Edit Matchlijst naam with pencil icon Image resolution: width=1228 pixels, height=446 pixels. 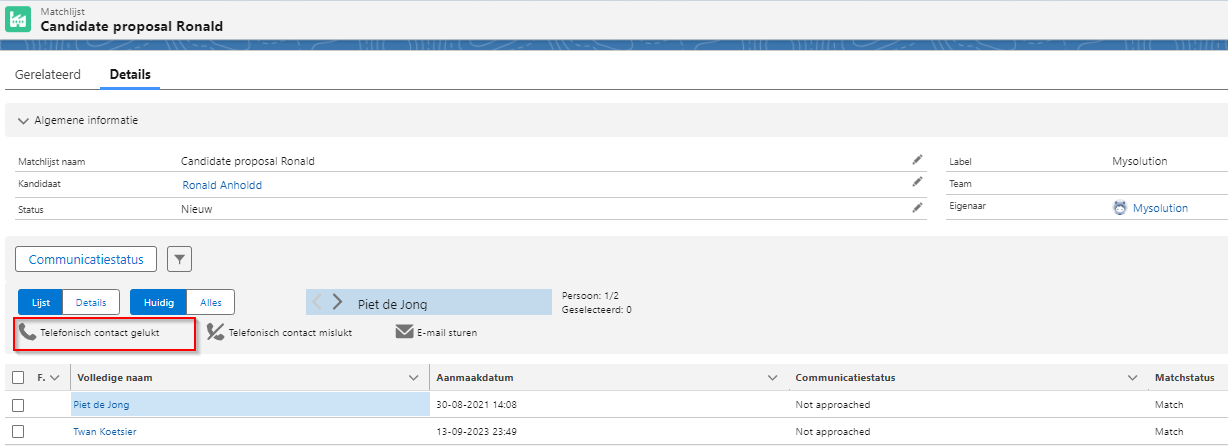(917, 160)
